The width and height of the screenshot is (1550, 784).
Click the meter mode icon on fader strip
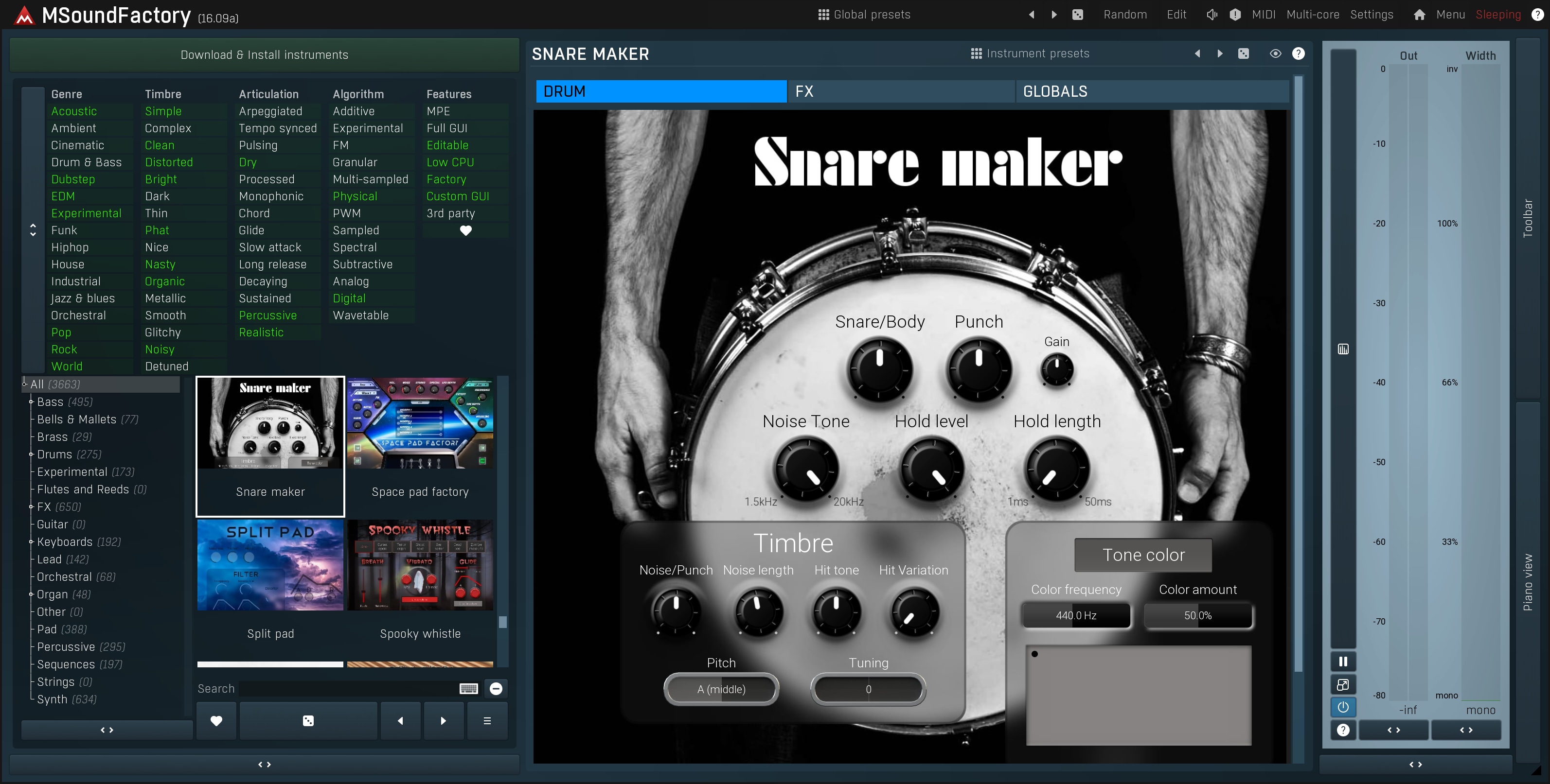click(x=1343, y=349)
